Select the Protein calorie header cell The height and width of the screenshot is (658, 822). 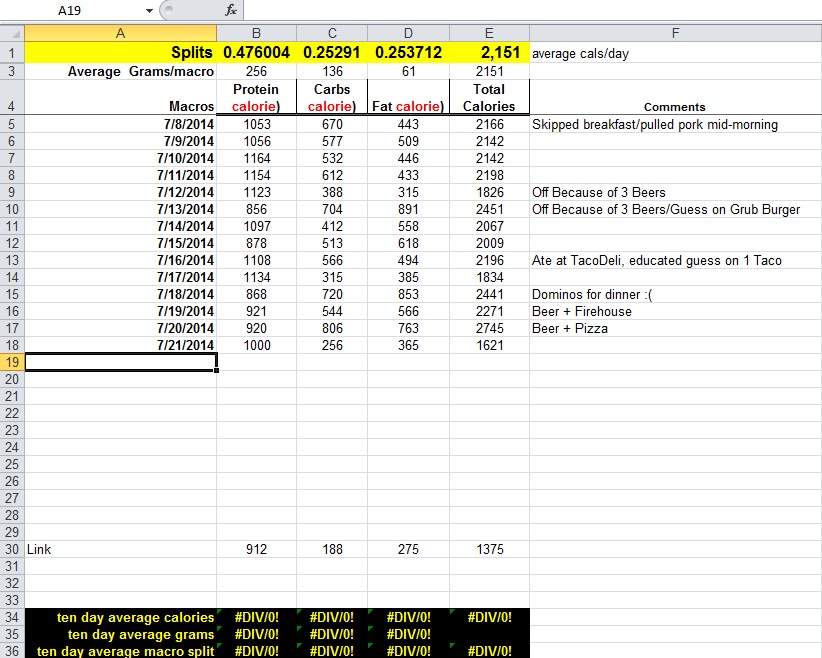[x=257, y=97]
